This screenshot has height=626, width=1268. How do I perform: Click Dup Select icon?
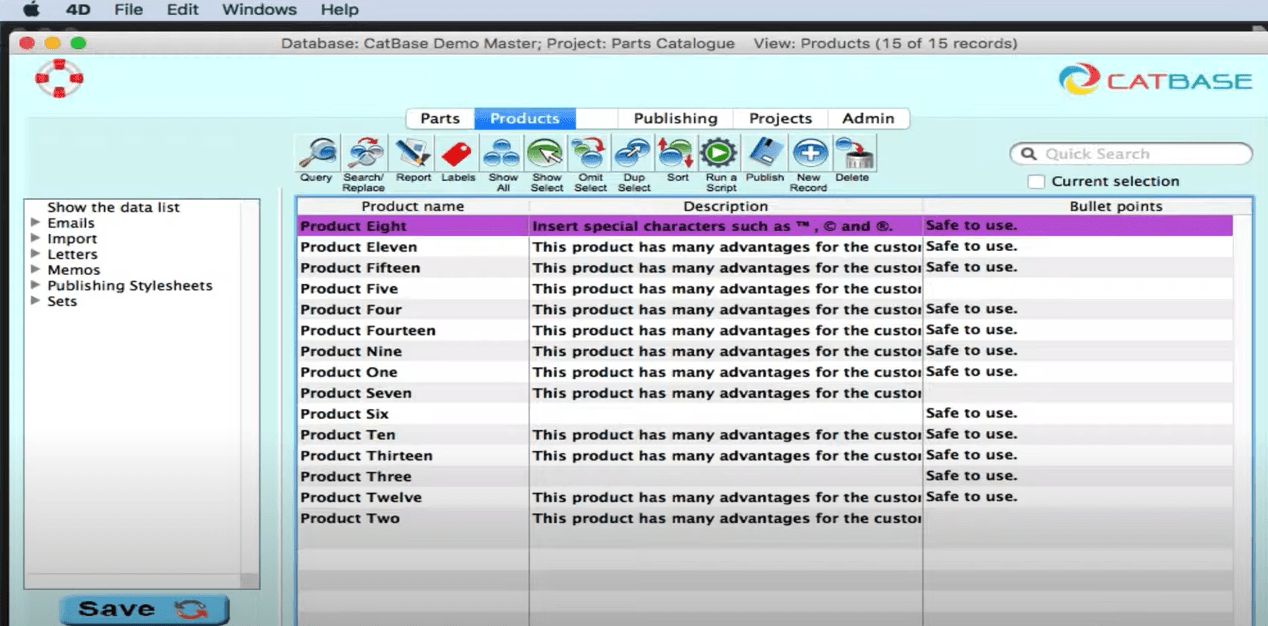[x=633, y=153]
